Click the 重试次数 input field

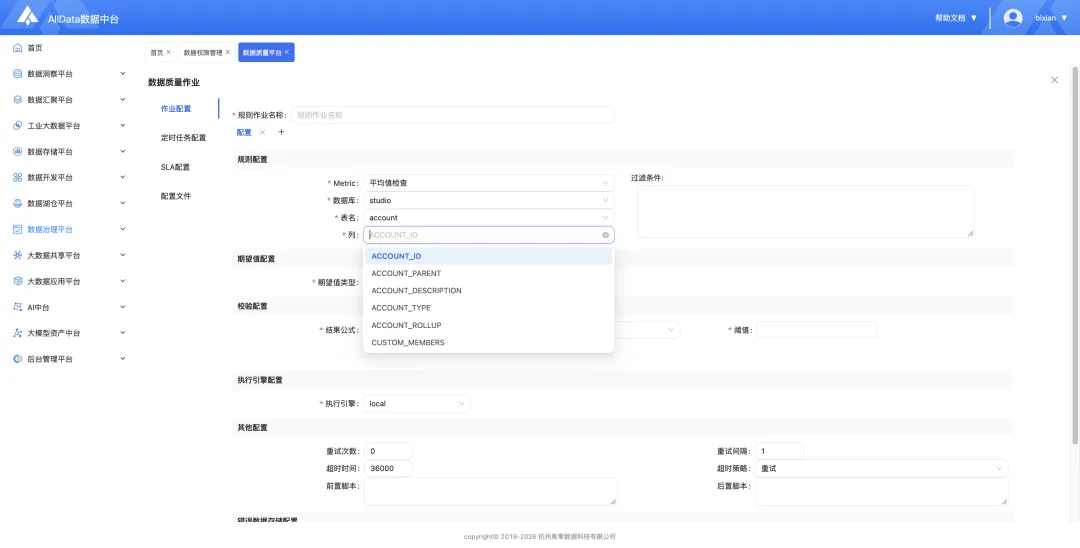pos(388,452)
